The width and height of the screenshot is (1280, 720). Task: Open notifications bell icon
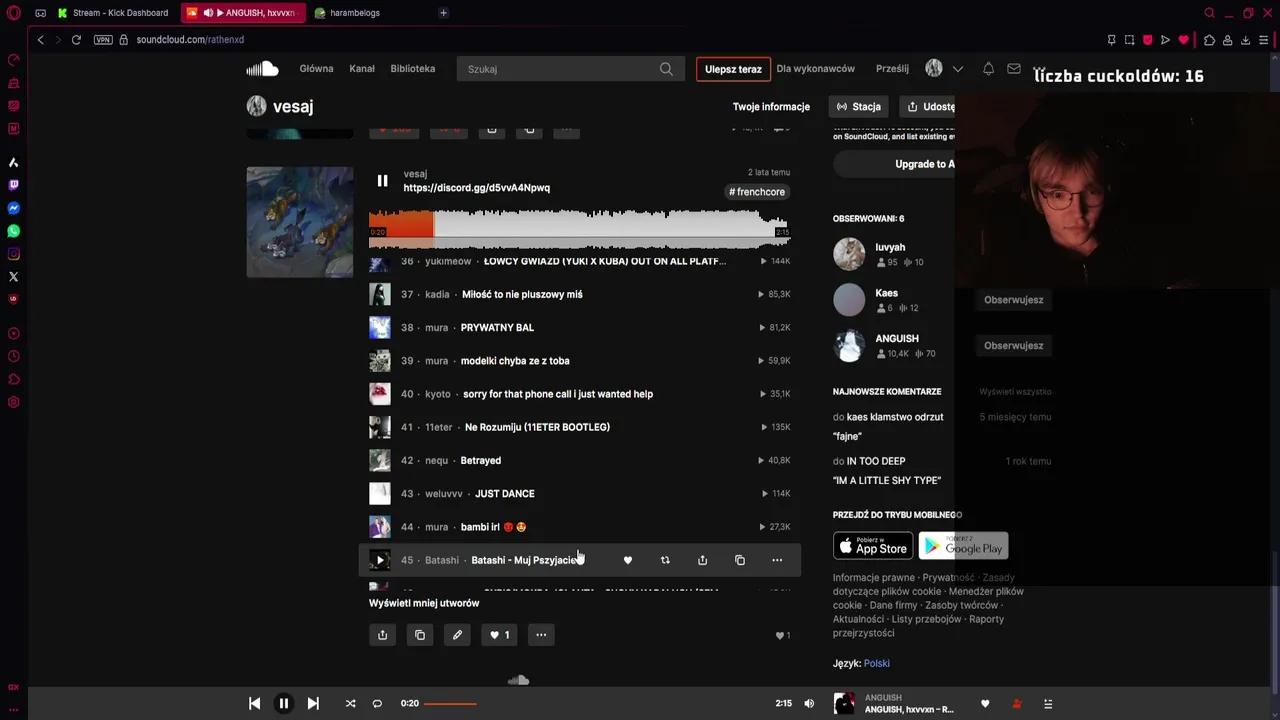point(988,69)
